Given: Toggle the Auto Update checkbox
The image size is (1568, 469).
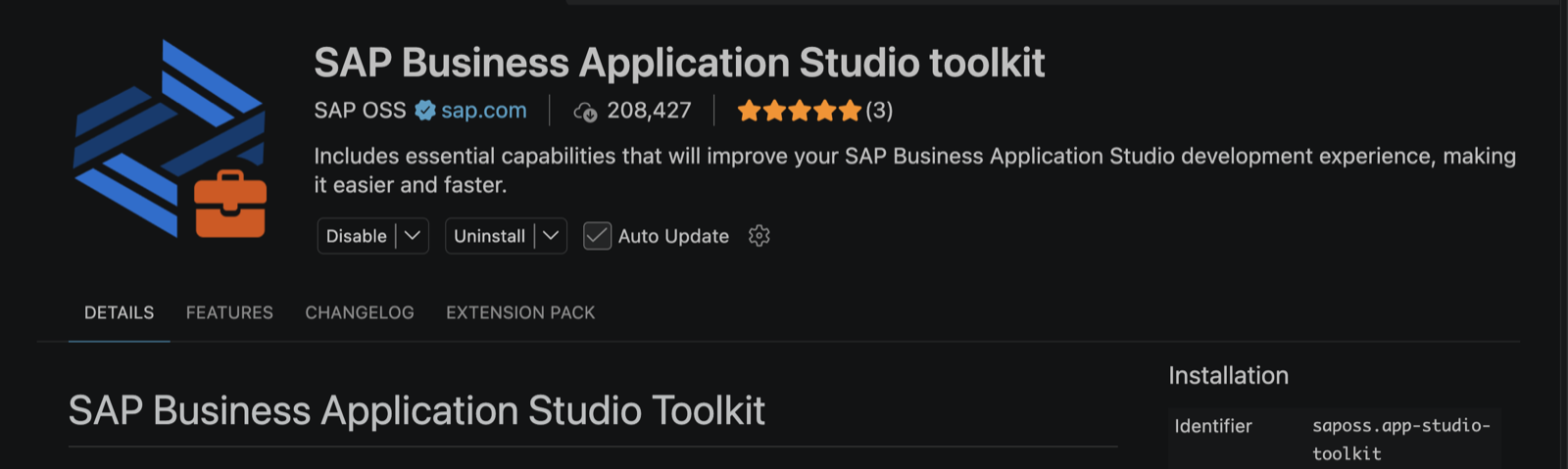Looking at the screenshot, I should tap(597, 236).
